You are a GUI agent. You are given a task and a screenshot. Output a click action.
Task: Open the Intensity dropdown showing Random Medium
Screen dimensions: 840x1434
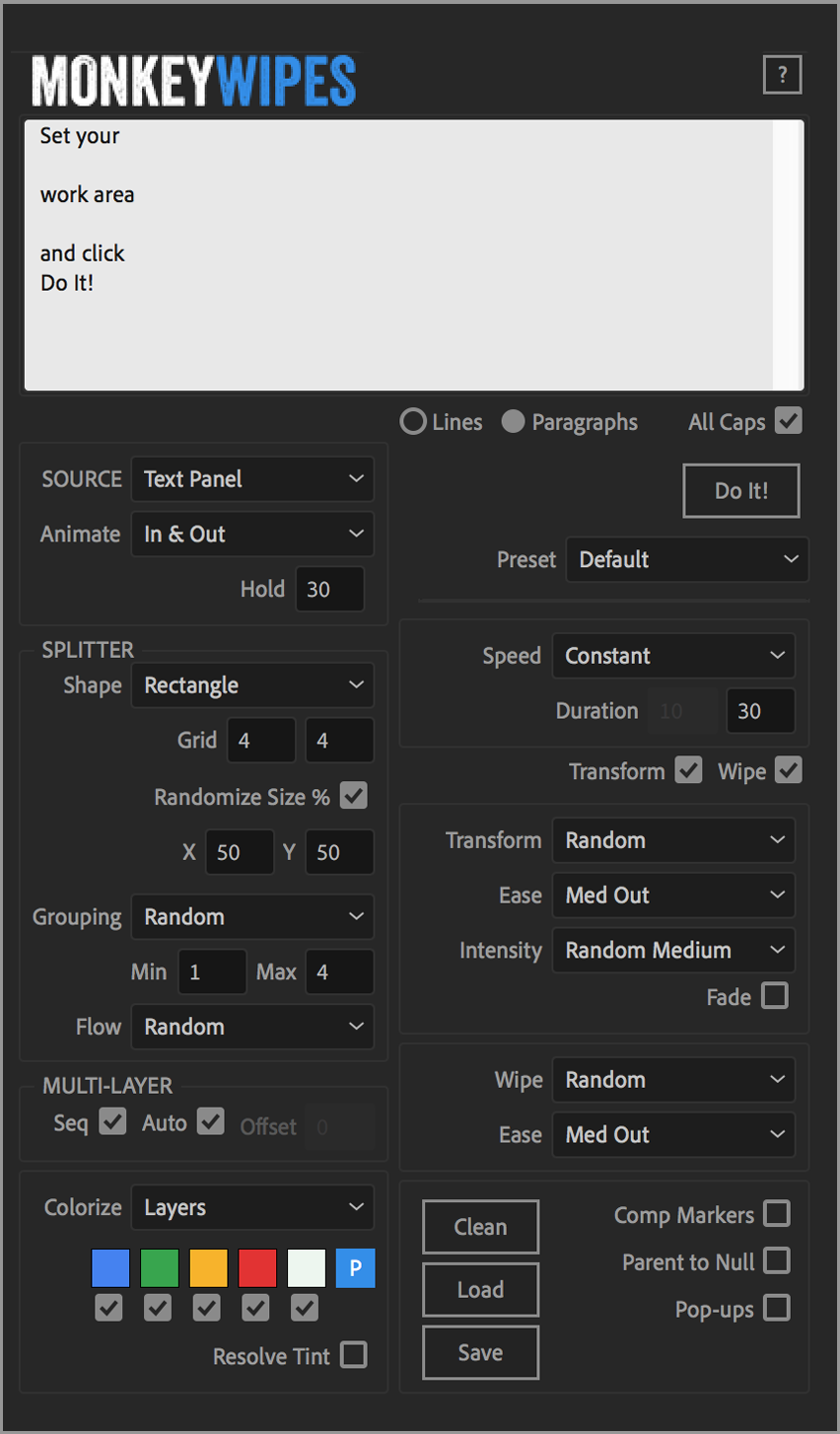coord(673,951)
